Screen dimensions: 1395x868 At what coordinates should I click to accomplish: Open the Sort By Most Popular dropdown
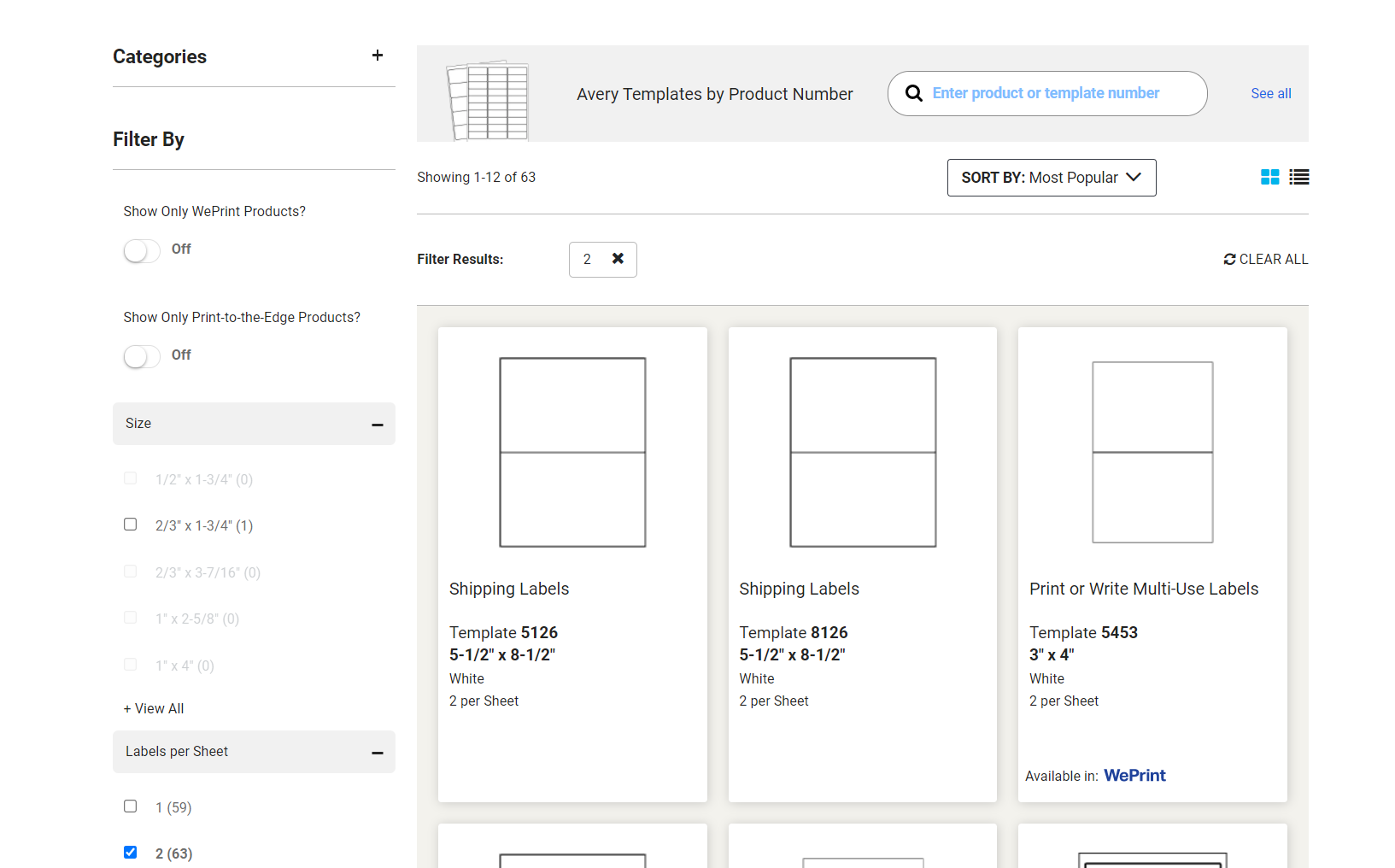pyautogui.click(x=1052, y=178)
